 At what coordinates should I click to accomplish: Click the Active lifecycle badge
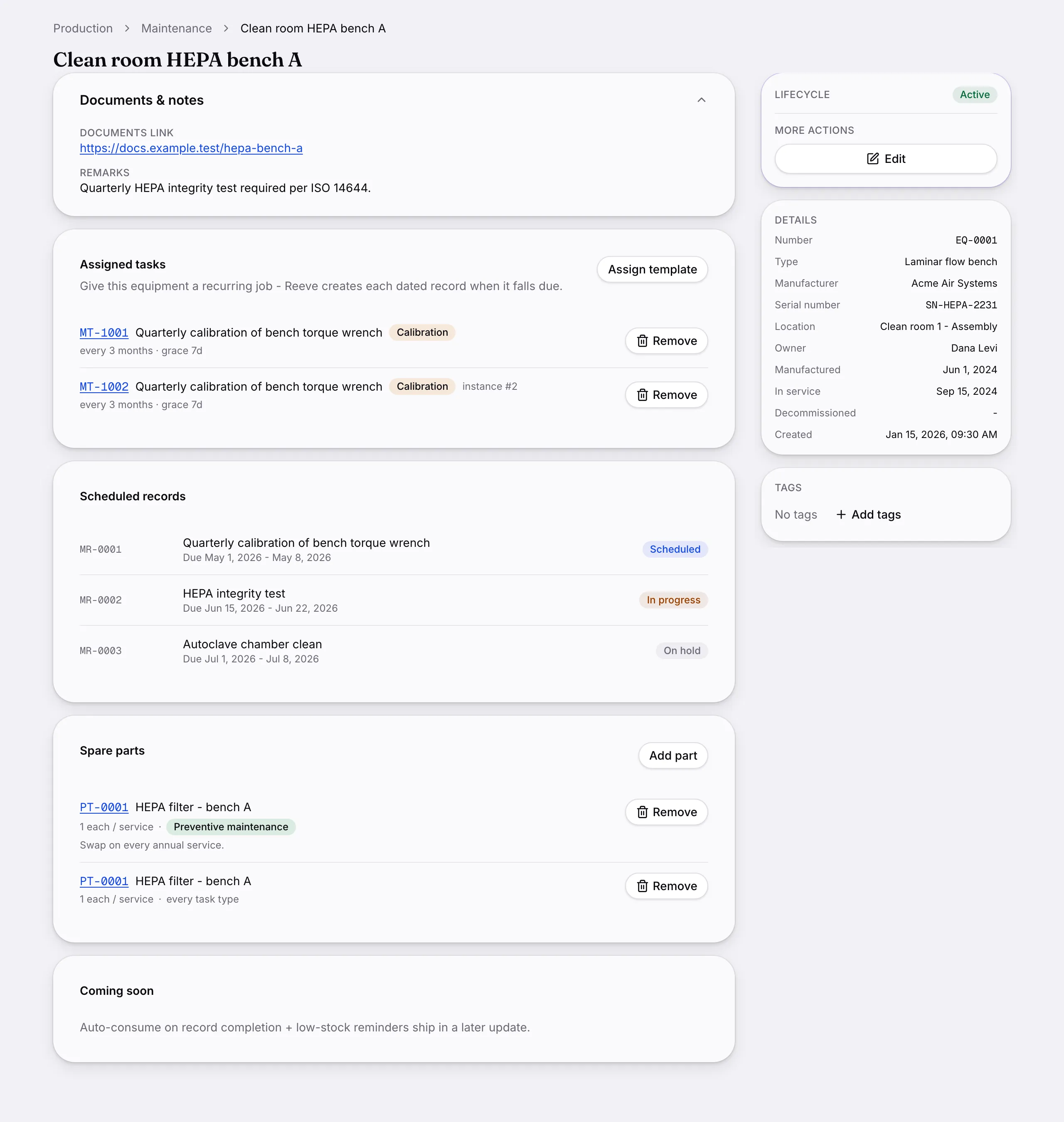tap(974, 95)
